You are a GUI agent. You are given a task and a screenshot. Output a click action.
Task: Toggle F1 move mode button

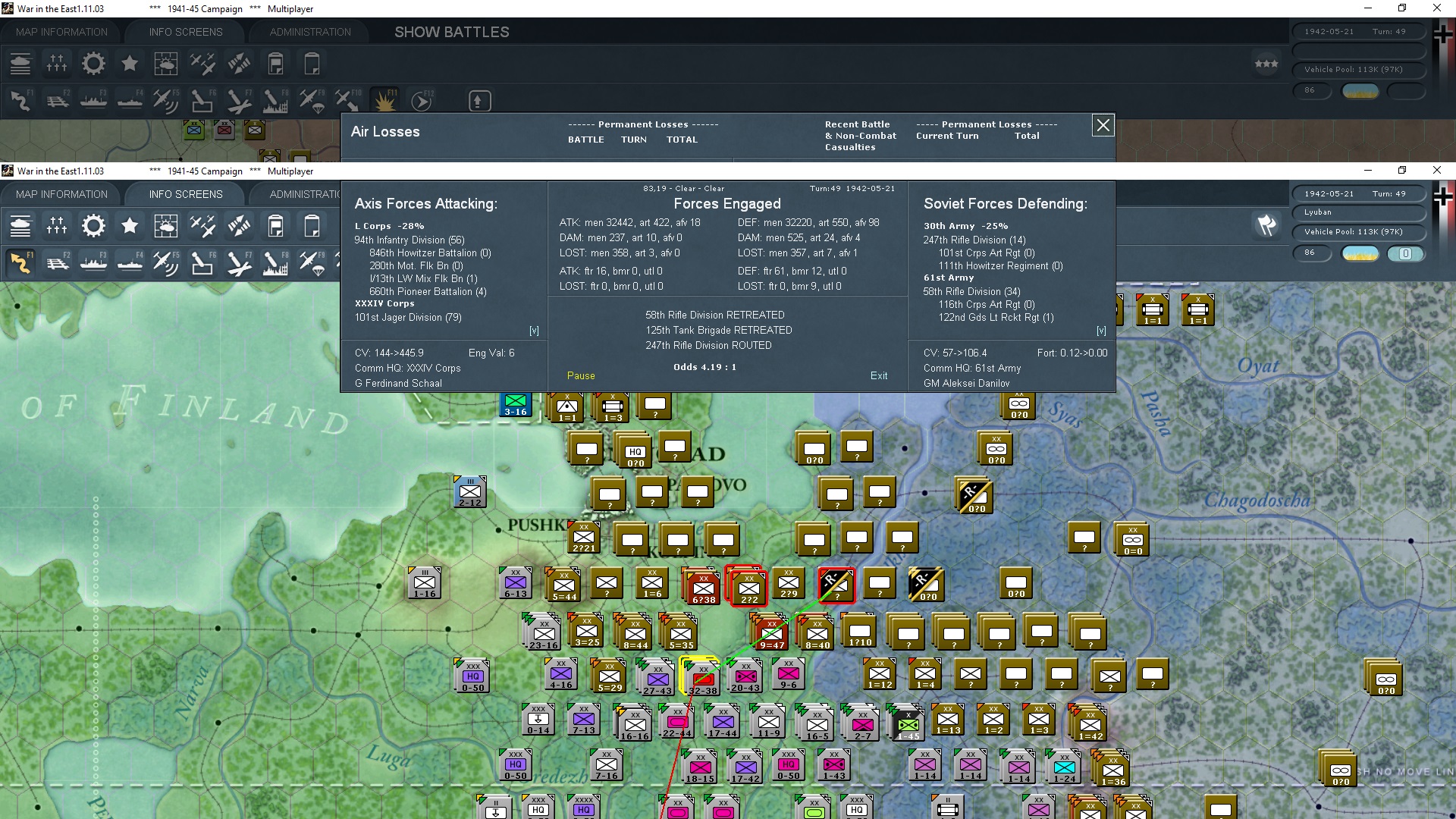coord(20,262)
